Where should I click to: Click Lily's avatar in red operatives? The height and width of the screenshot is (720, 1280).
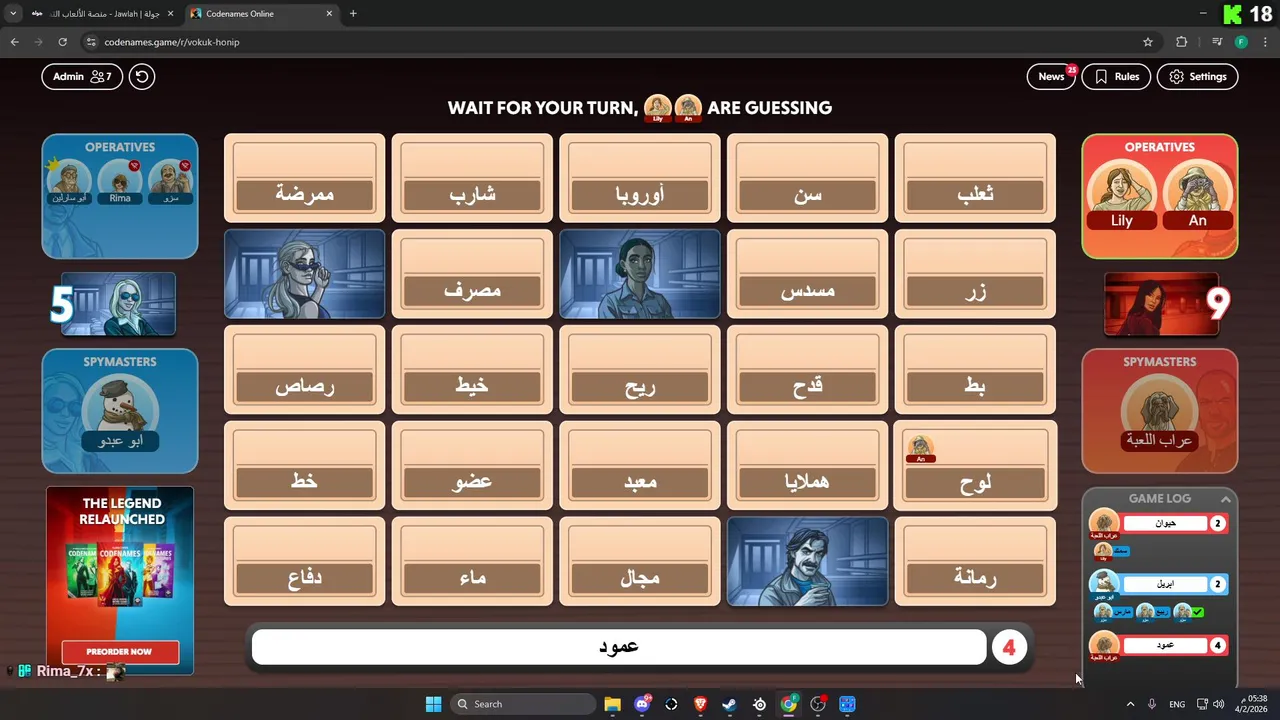pos(1121,192)
